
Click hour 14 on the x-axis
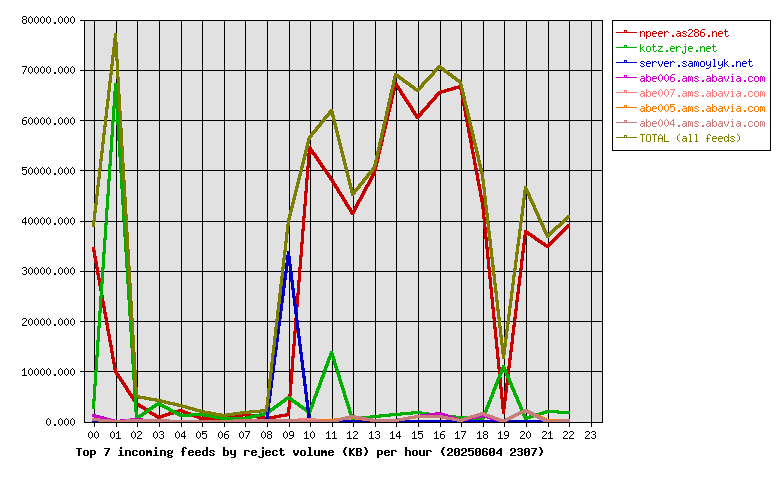[396, 435]
